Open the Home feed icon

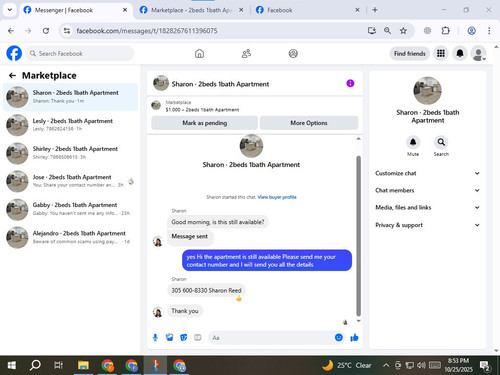(199, 53)
